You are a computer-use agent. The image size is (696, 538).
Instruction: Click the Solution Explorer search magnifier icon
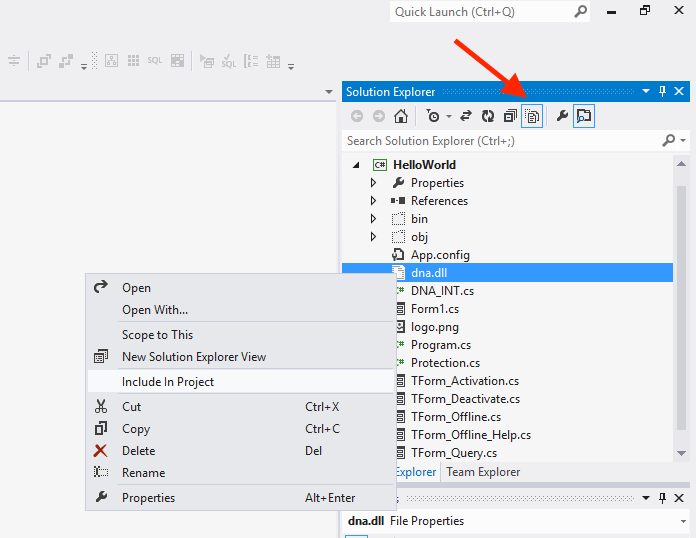pos(668,141)
